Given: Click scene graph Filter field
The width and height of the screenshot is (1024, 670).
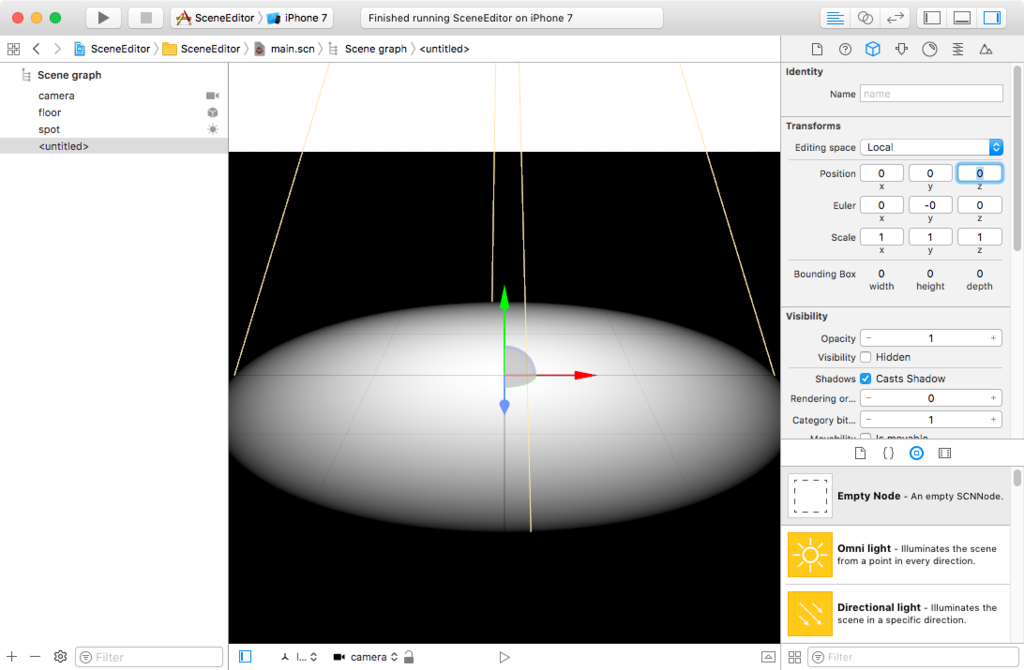Looking at the screenshot, I should 149,657.
